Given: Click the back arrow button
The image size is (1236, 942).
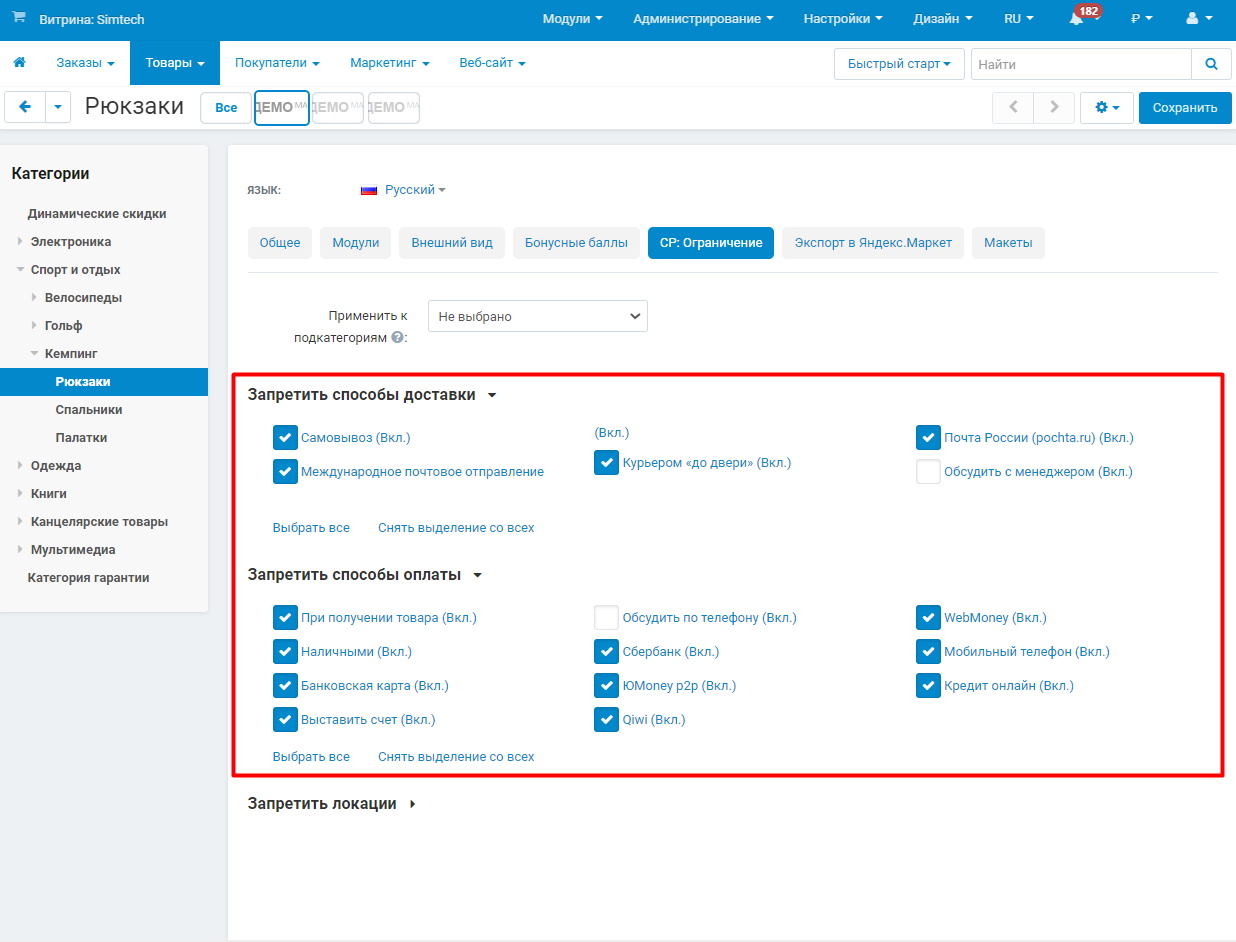Looking at the screenshot, I should click(25, 107).
